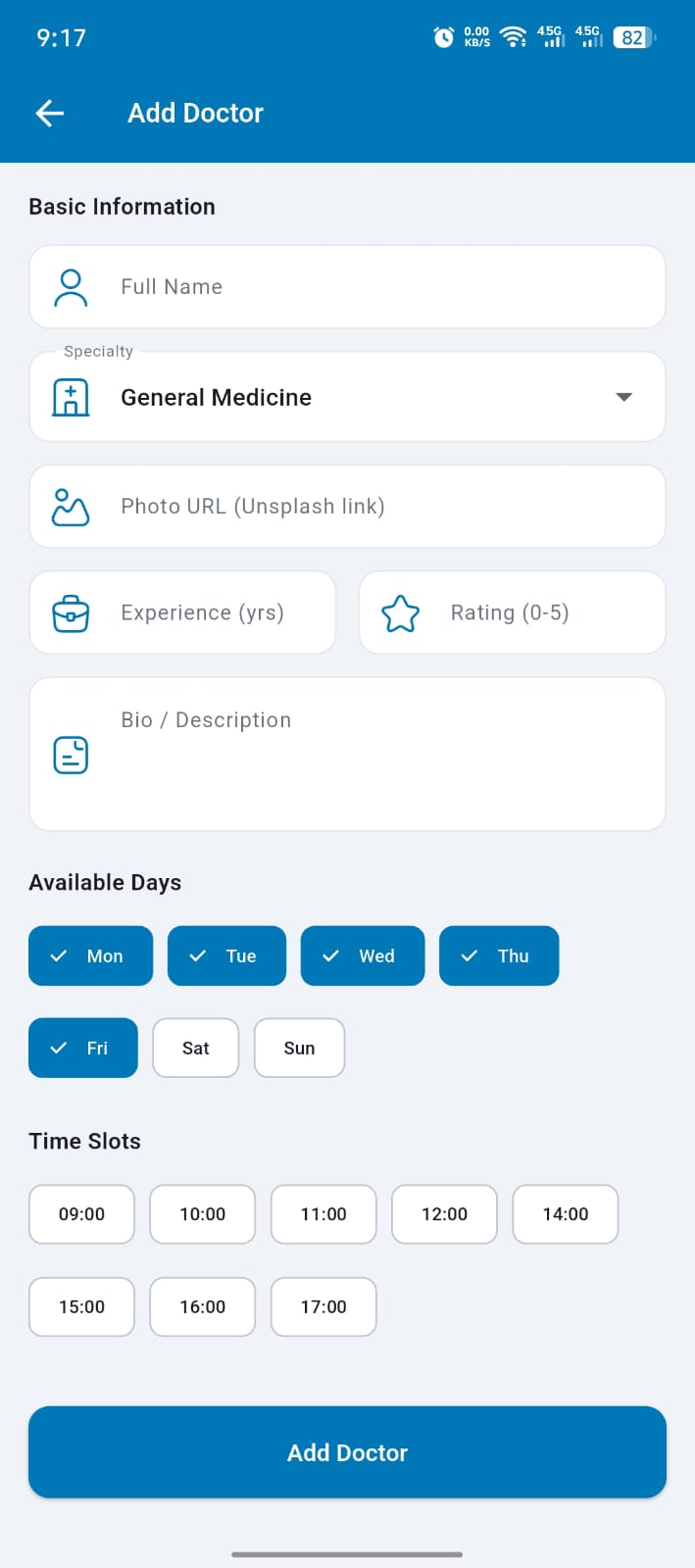Click the hospital icon beside Specialty
Screen dimensions: 695x1568
(70, 397)
